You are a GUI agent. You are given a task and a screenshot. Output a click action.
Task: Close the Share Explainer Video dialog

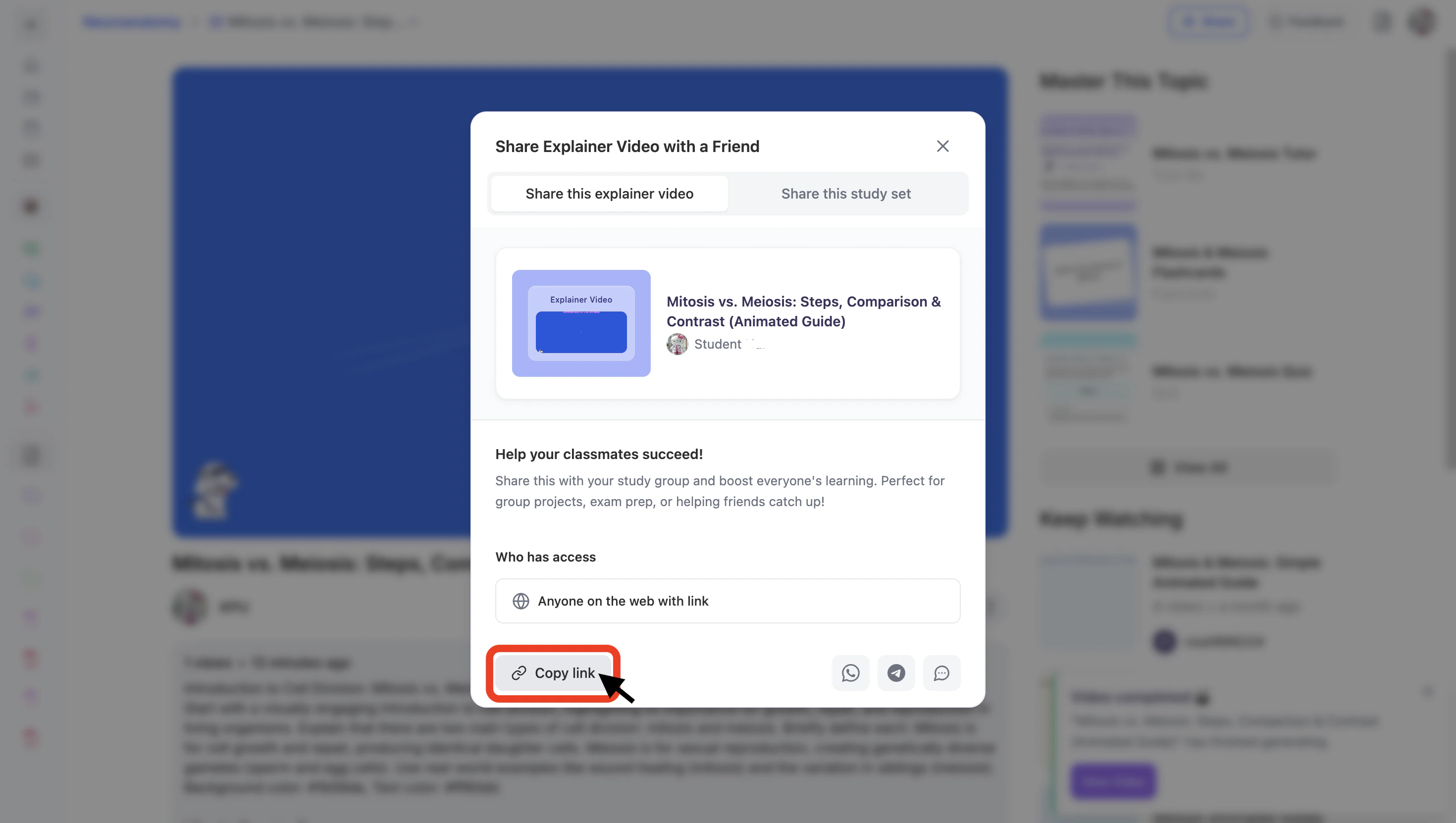[942, 147]
